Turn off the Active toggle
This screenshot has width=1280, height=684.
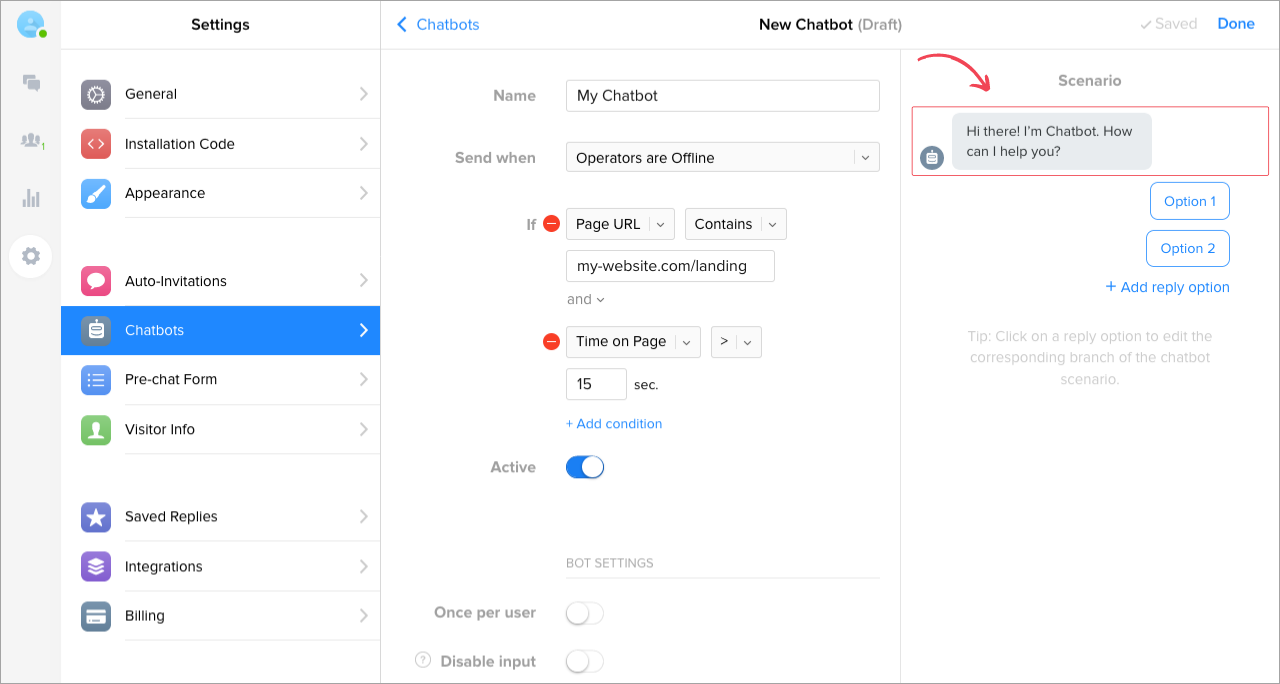tap(585, 467)
